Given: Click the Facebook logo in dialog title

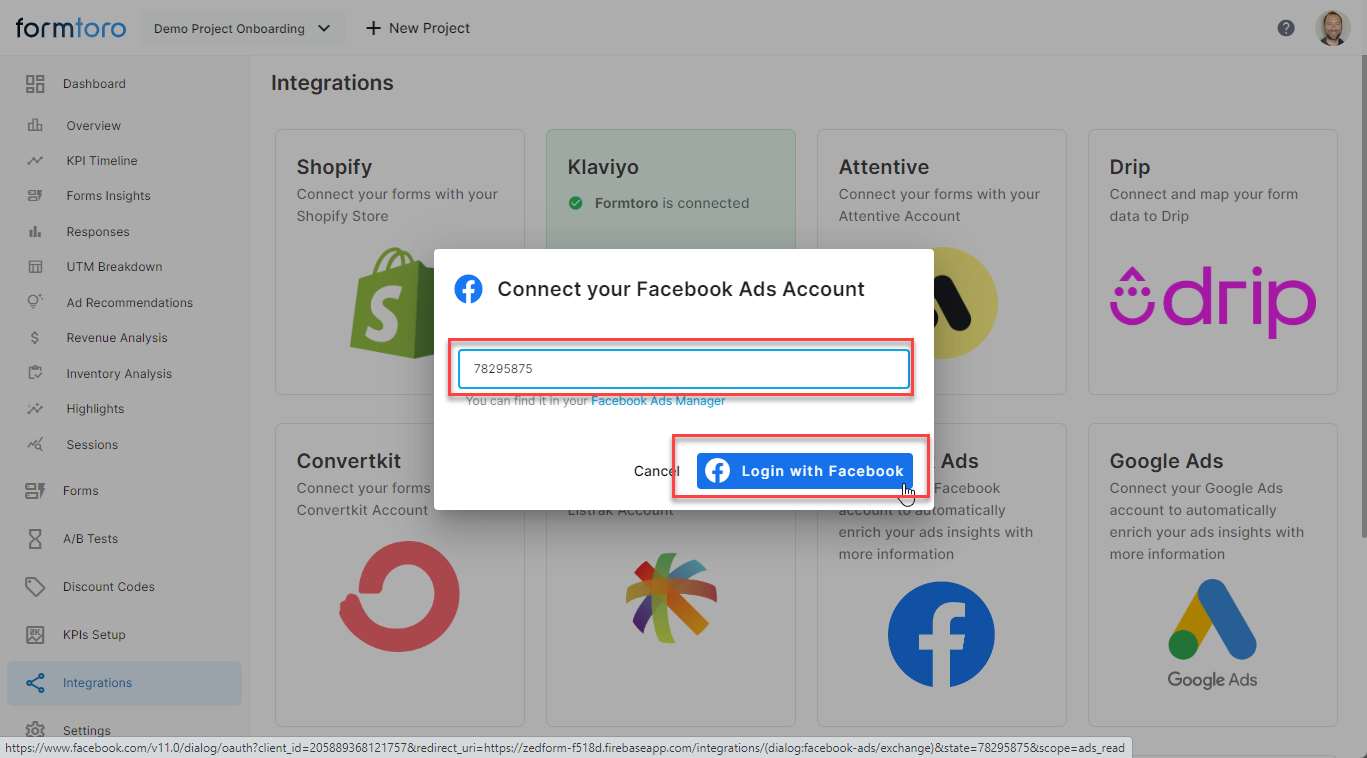Looking at the screenshot, I should tap(468, 289).
